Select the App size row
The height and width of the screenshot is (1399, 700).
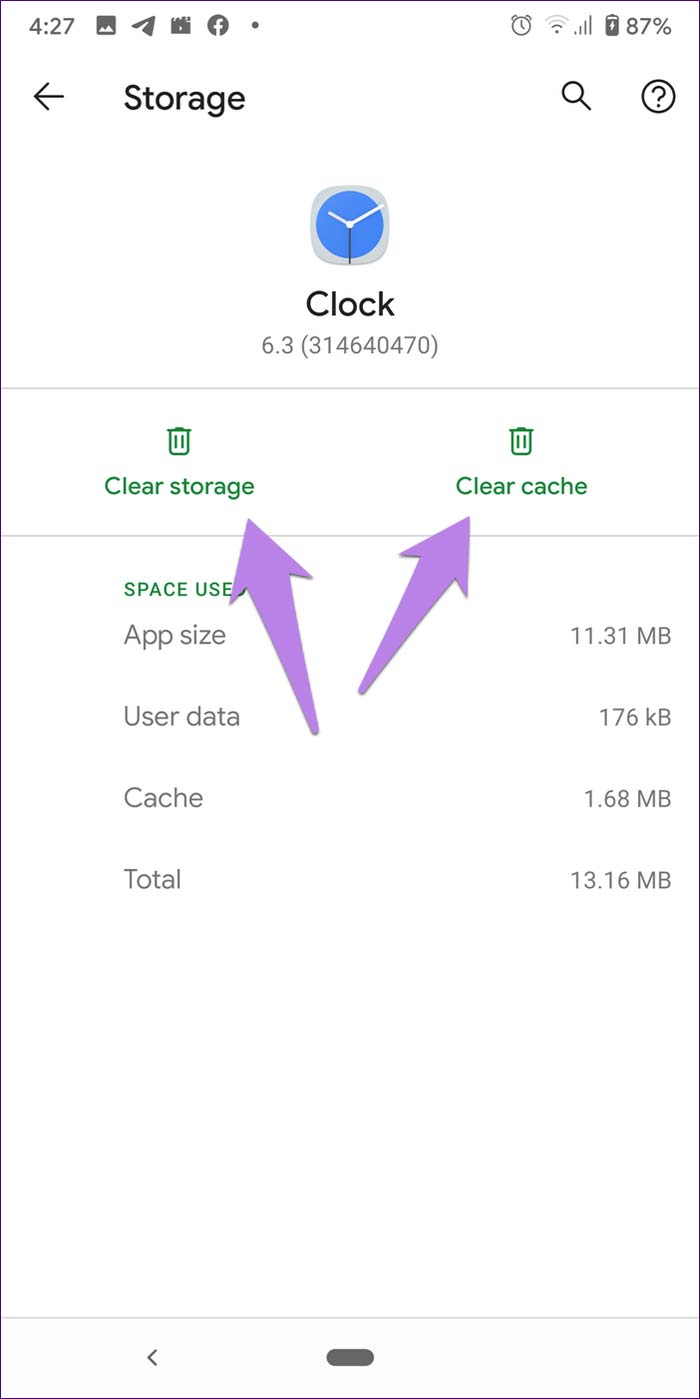point(396,635)
